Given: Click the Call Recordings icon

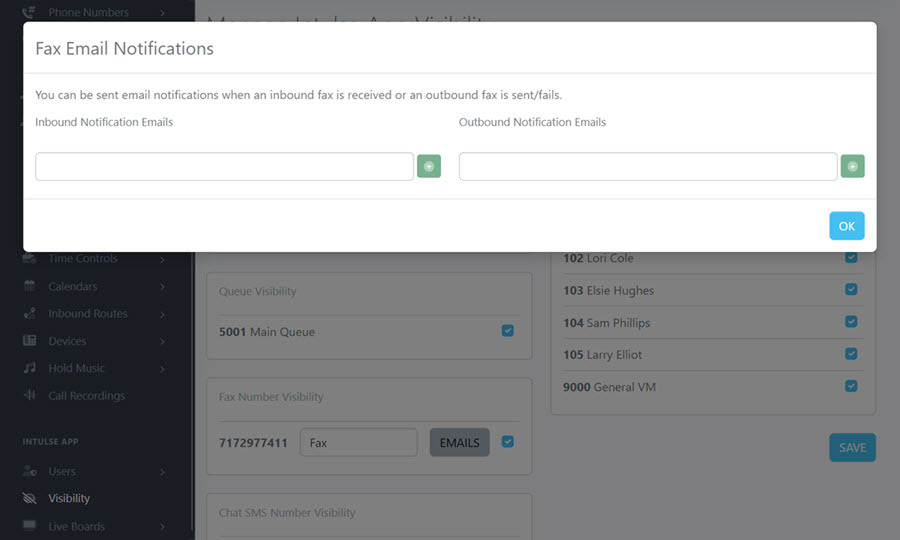Looking at the screenshot, I should (x=29, y=396).
